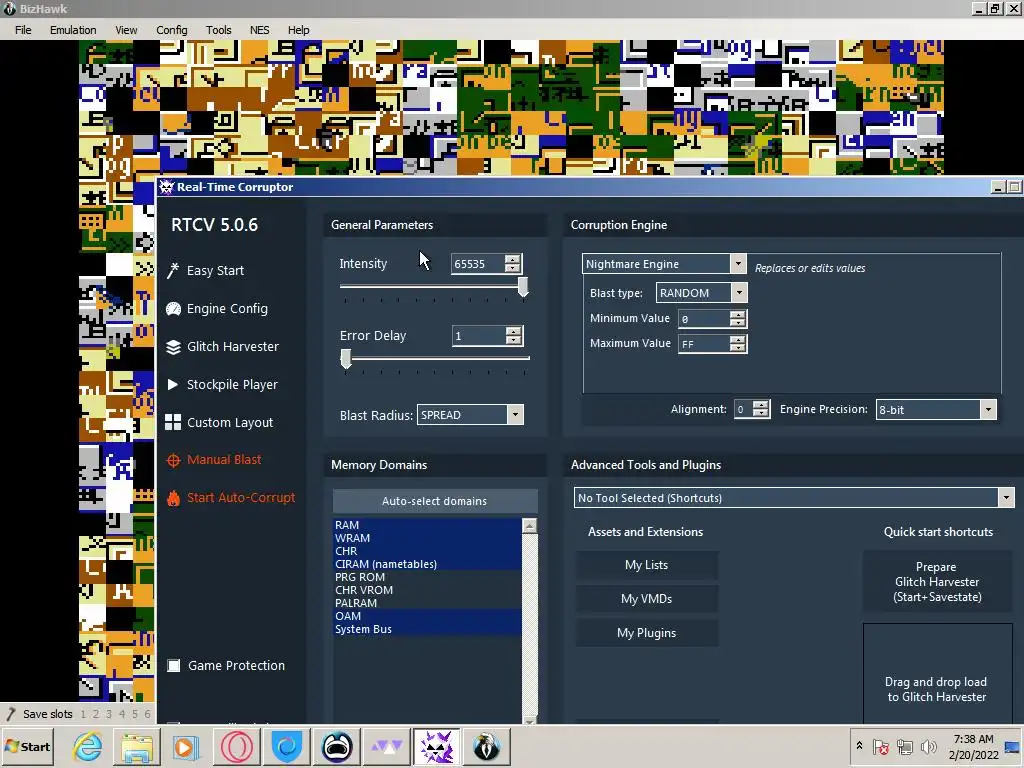Switch to RTCV taskbar icon
The height and width of the screenshot is (768, 1024).
pyautogui.click(x=436, y=746)
